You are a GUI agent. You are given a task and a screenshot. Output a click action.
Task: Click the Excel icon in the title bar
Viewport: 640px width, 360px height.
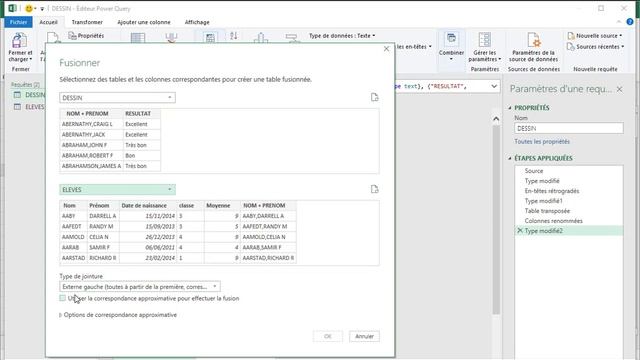coord(13,8)
